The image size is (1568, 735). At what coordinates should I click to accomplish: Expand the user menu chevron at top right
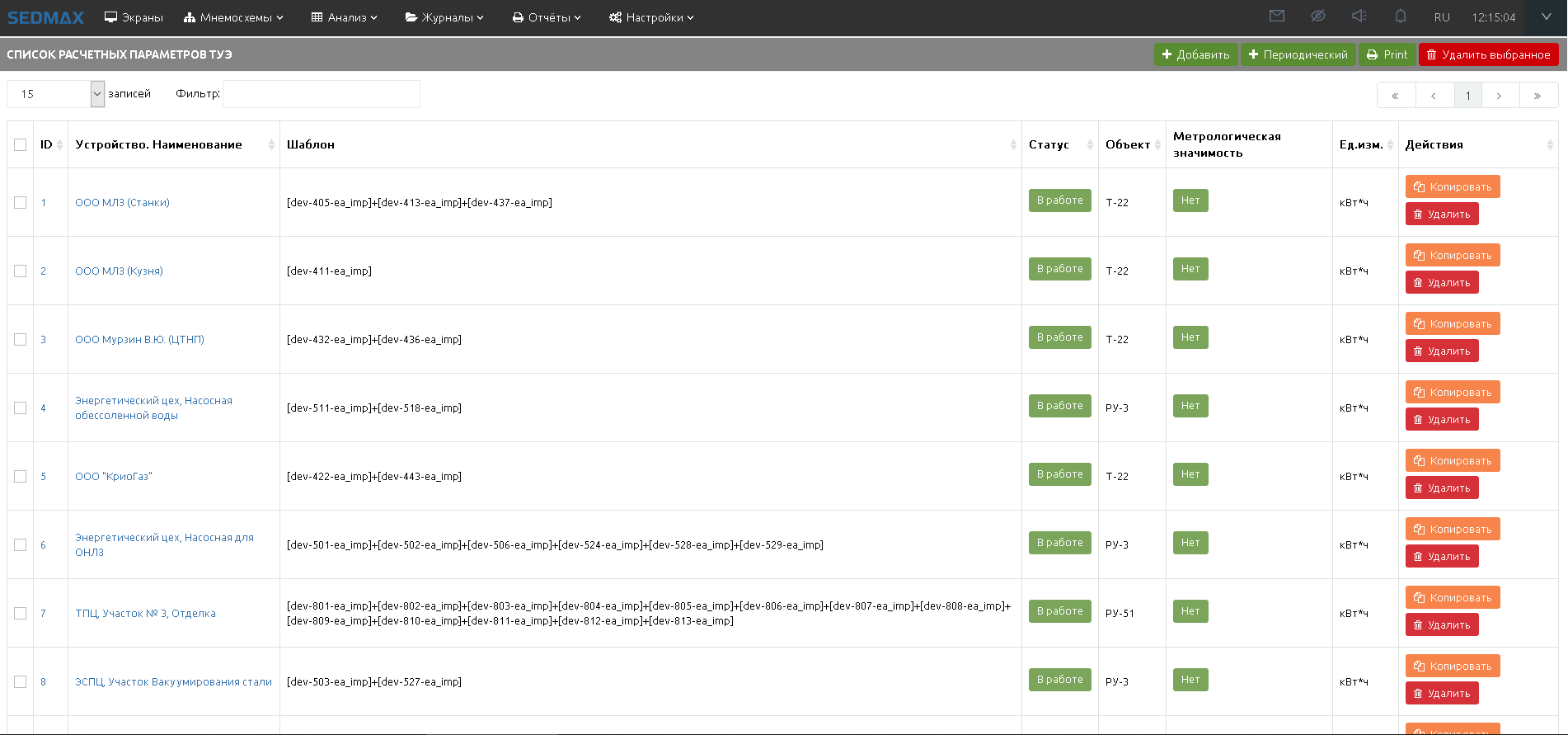click(x=1547, y=16)
